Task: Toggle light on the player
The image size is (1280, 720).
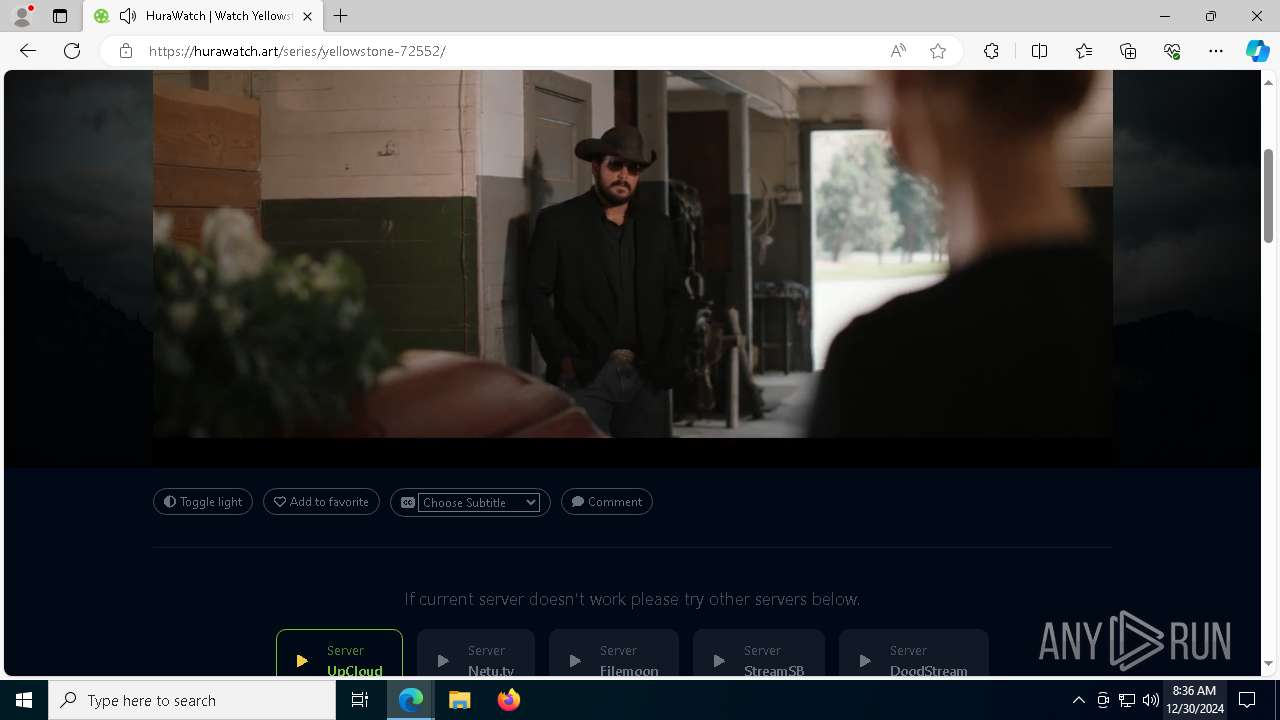Action: [x=203, y=502]
